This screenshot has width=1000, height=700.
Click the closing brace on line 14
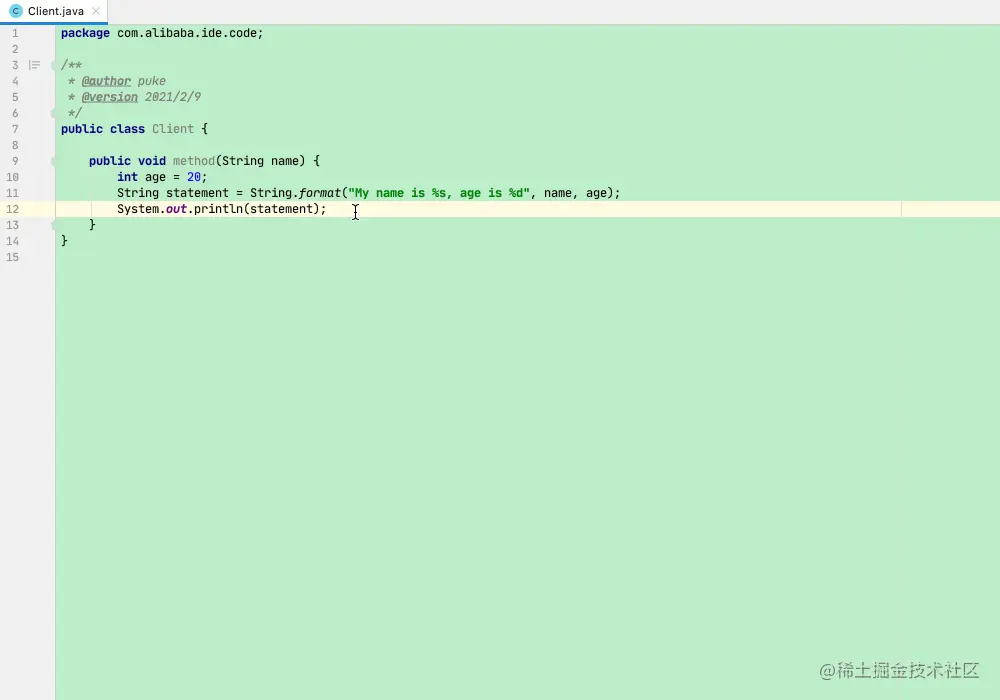click(64, 240)
